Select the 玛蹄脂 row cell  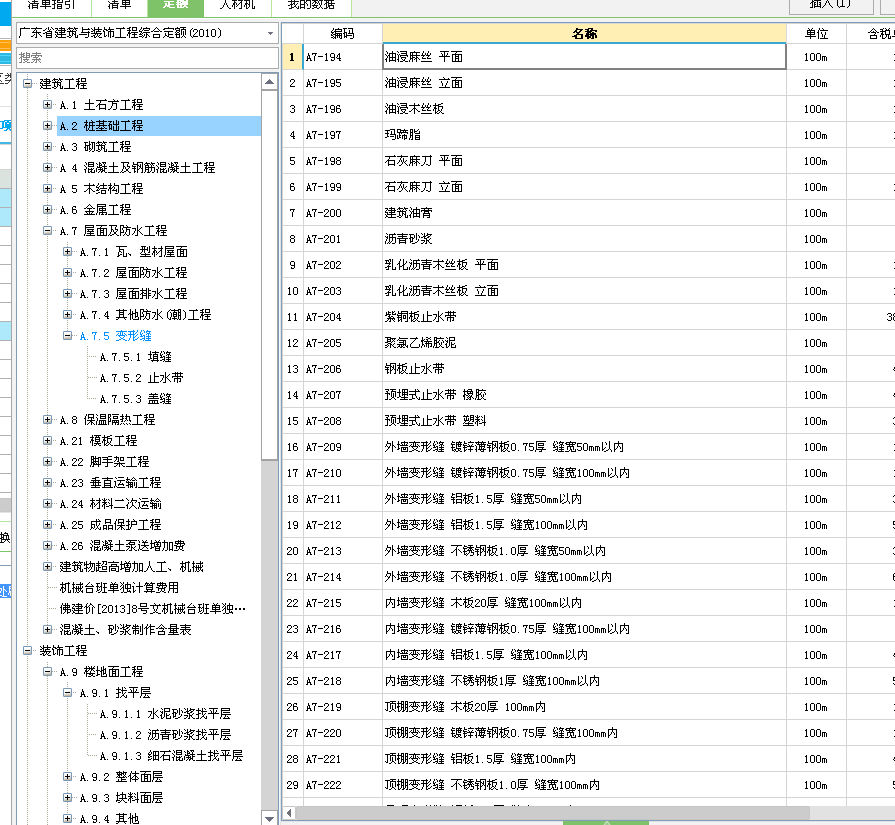(x=584, y=135)
